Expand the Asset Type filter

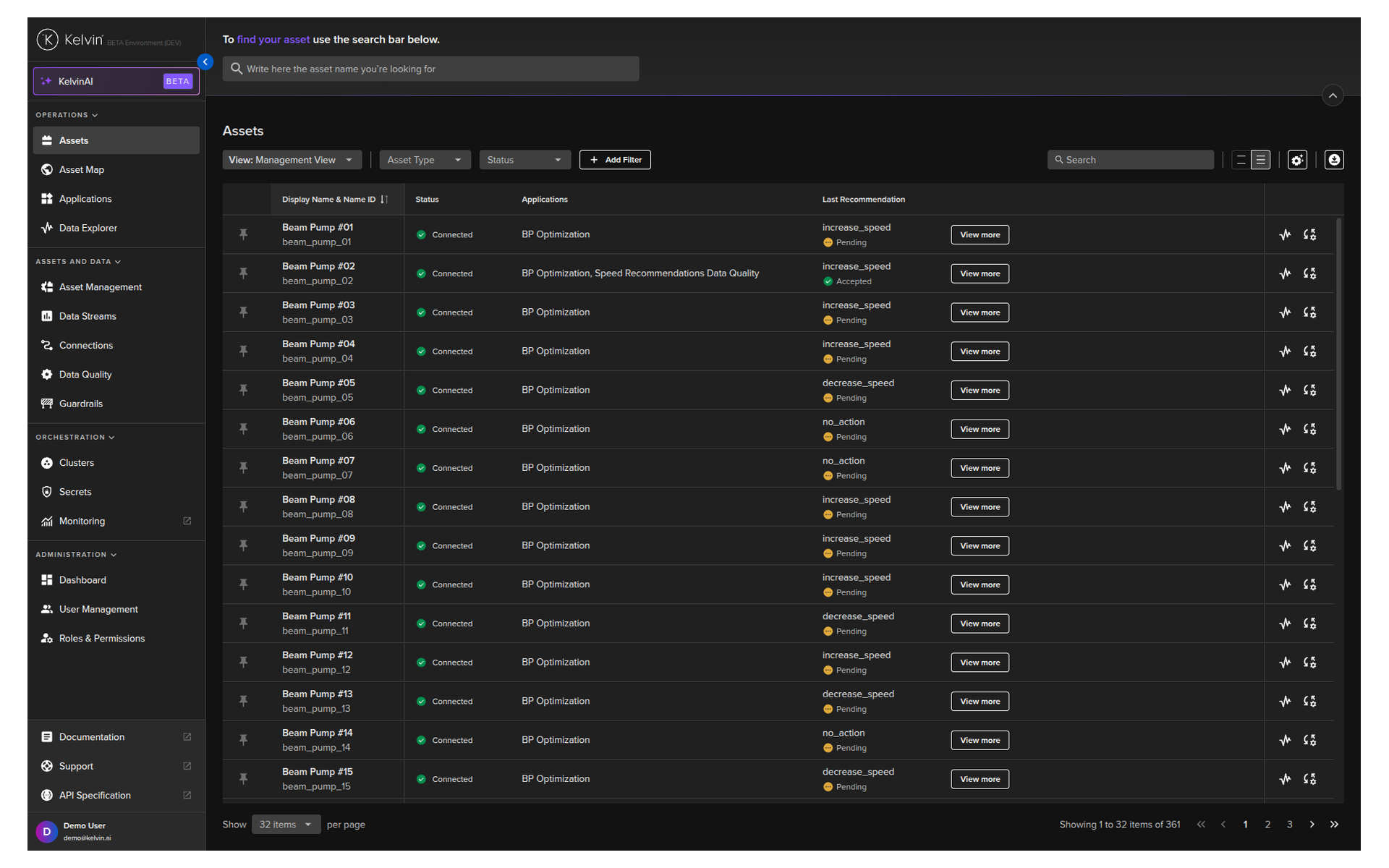[425, 160]
